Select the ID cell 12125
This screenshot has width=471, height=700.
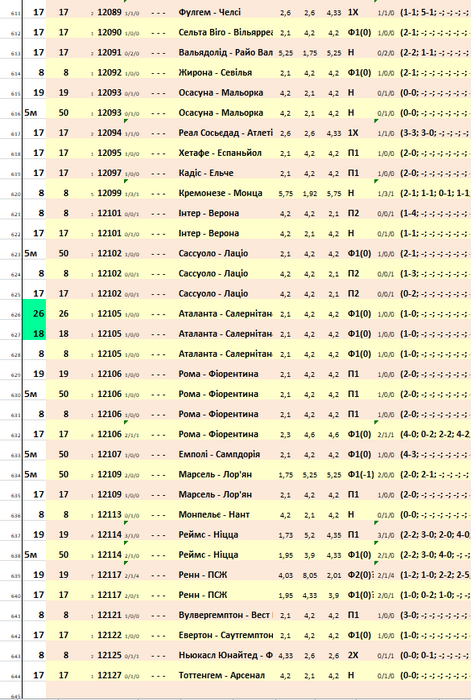109,655
